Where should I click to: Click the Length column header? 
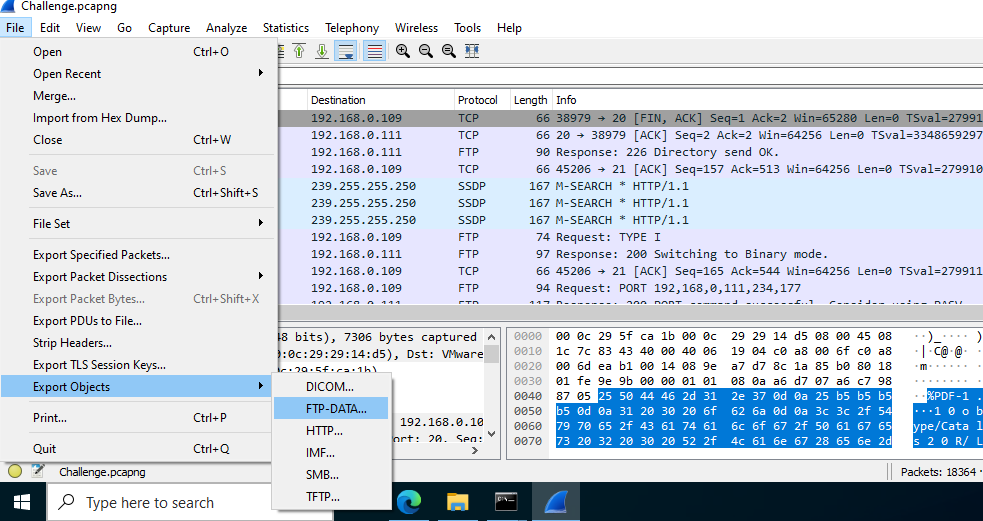(x=530, y=100)
